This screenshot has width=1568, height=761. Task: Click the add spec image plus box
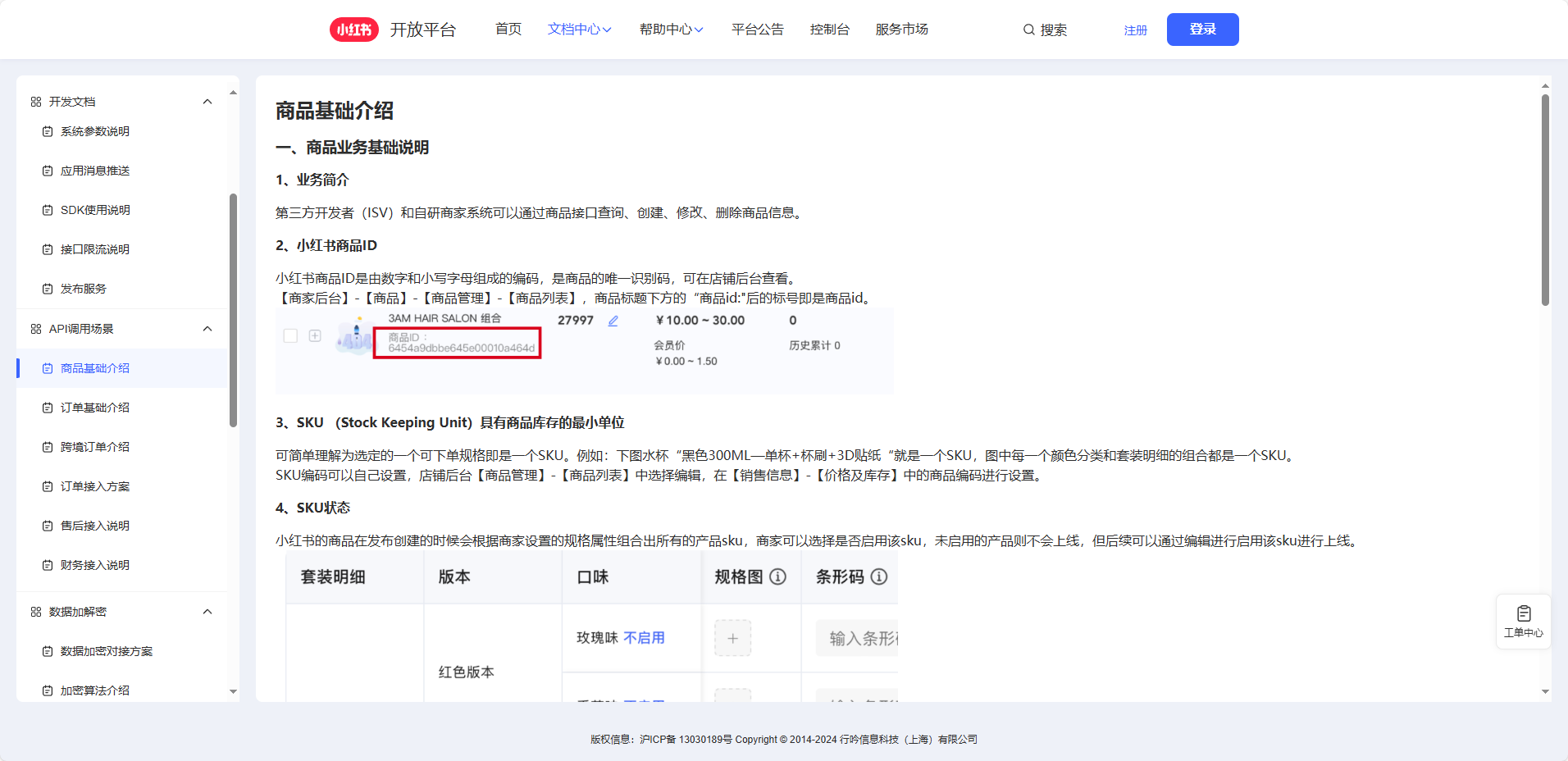point(732,638)
